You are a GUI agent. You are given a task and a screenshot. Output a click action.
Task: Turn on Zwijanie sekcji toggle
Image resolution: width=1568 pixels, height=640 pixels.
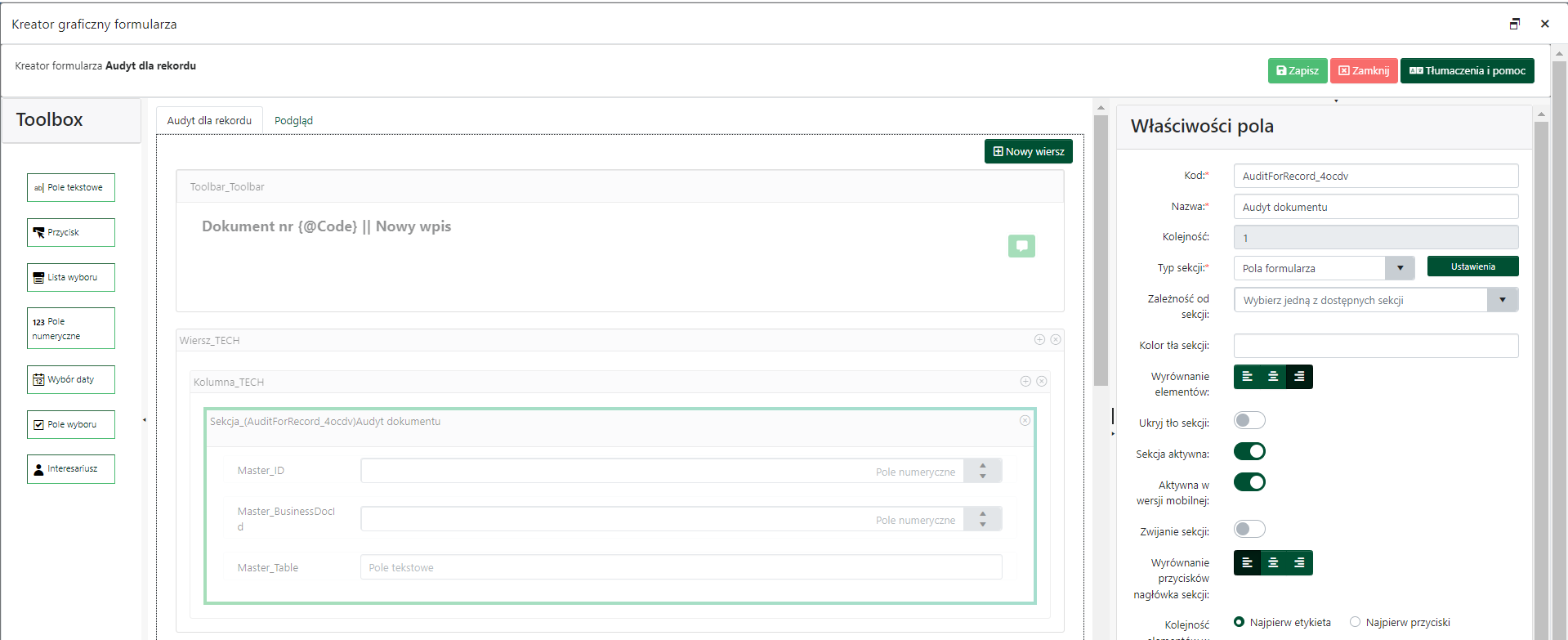pos(1249,529)
